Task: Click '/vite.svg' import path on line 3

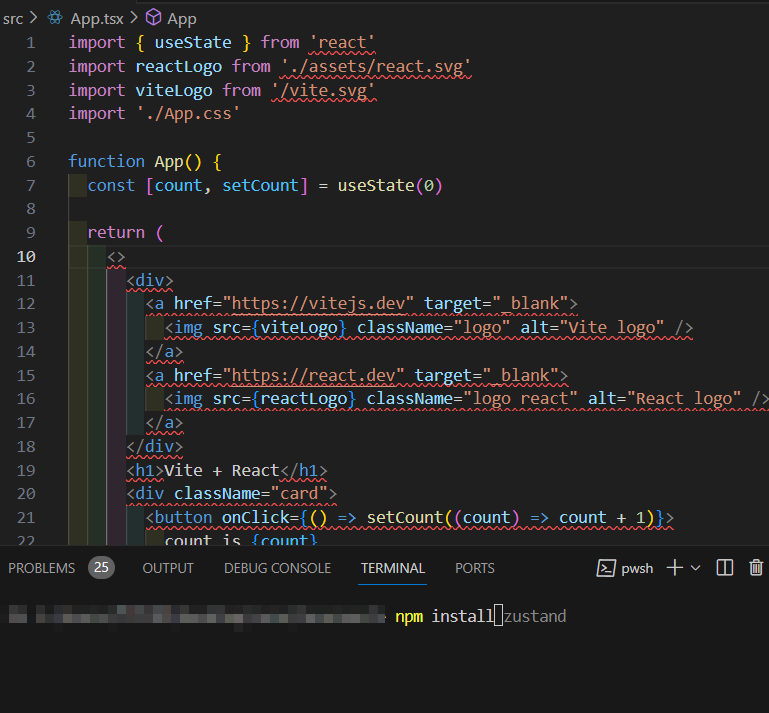Action: (323, 91)
